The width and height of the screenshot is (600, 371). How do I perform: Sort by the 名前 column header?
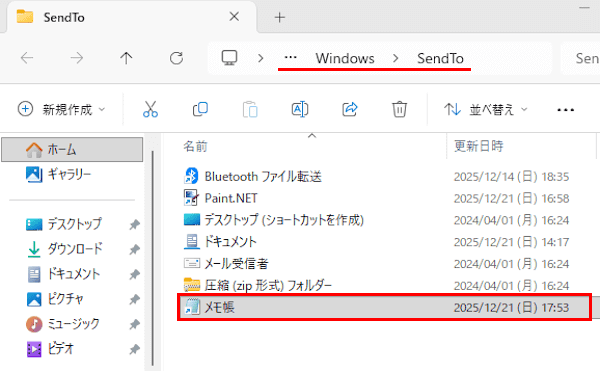tap(195, 146)
